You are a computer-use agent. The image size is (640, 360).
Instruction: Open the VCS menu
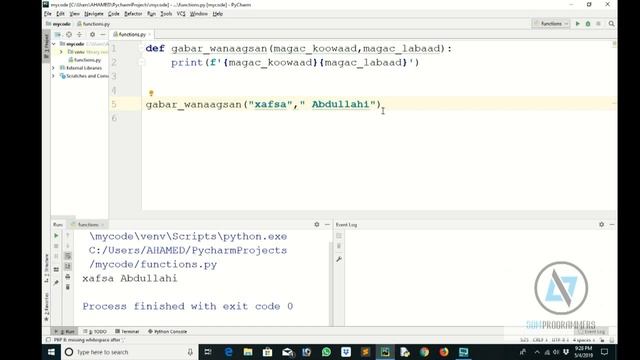tap(181, 14)
